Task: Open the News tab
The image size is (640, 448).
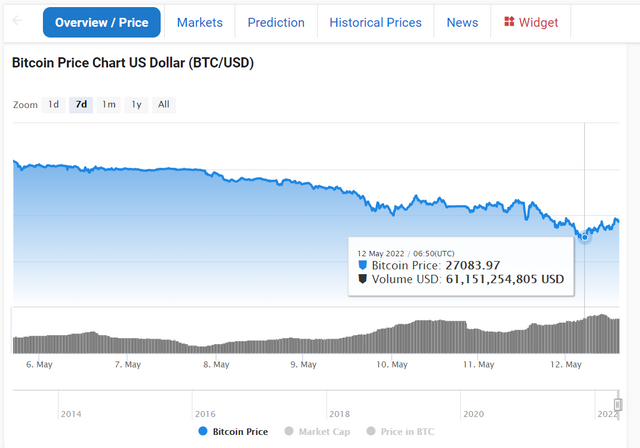Action: 462,22
